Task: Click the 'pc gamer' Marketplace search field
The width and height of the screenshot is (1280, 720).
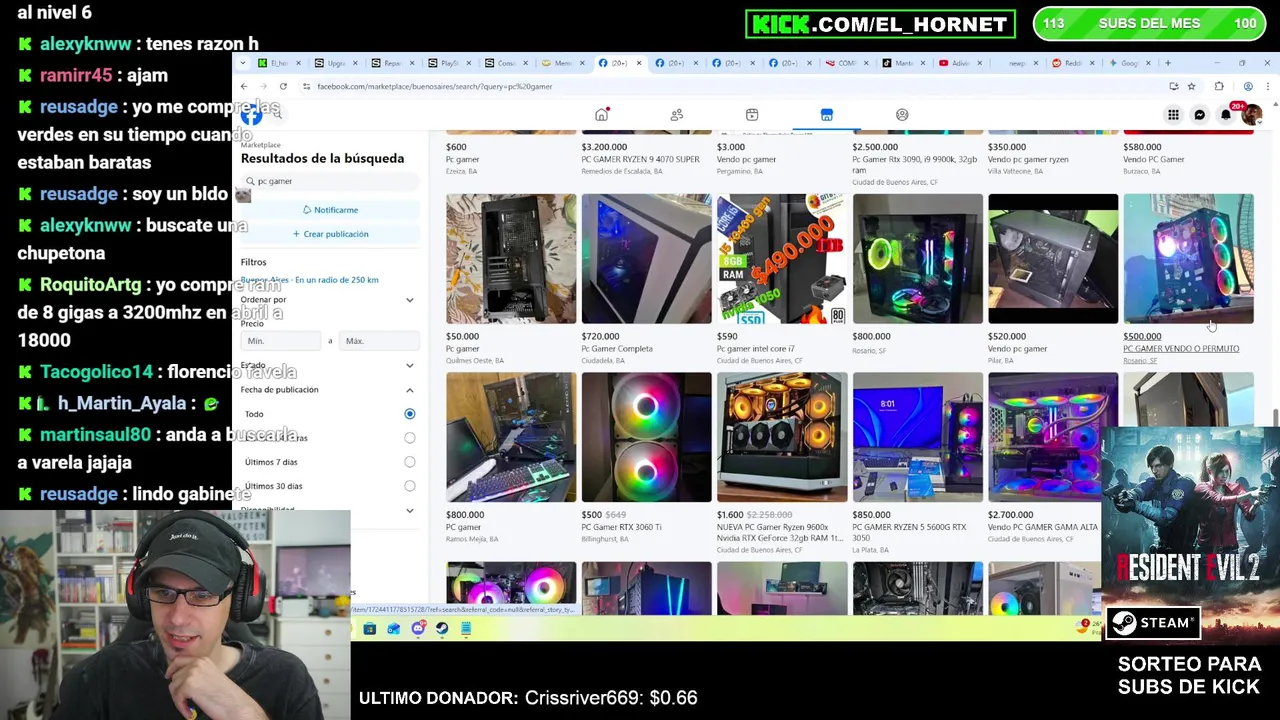Action: tap(330, 181)
